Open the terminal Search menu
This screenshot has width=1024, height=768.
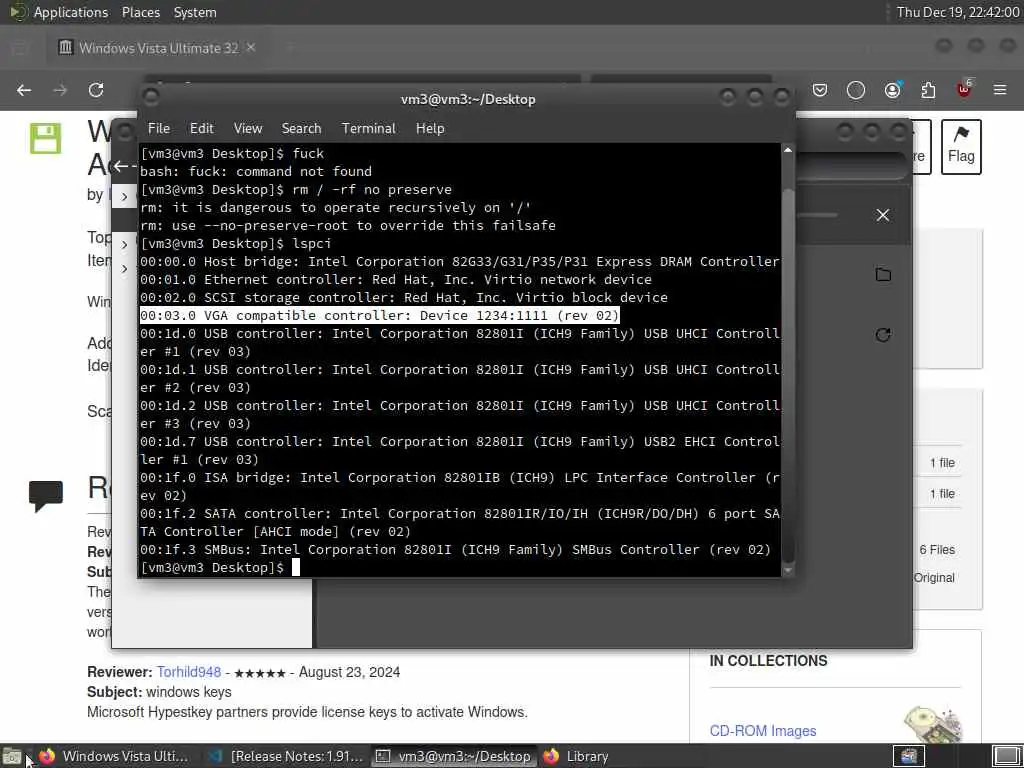point(301,128)
